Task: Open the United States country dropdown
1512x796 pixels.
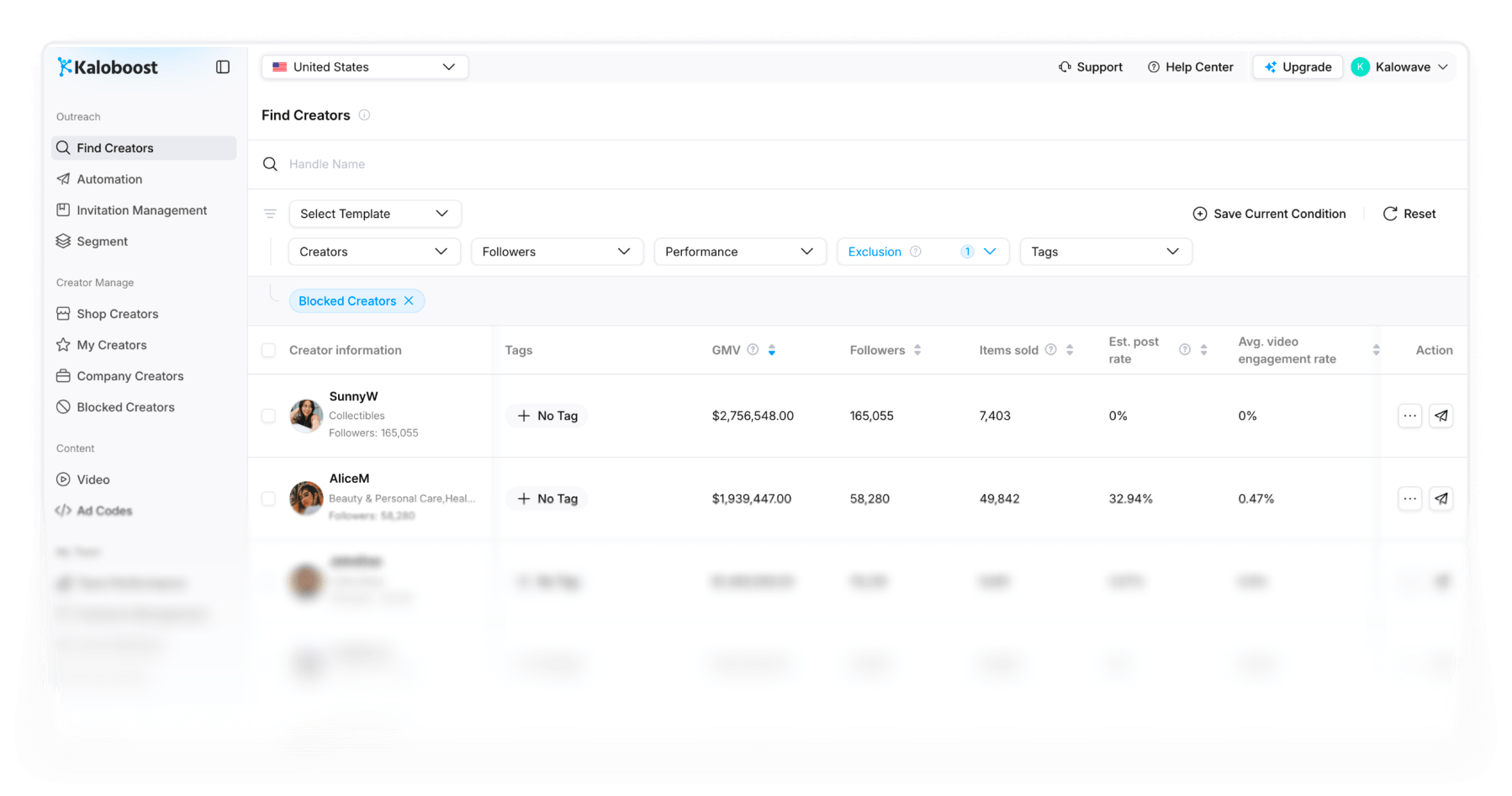Action: point(365,67)
